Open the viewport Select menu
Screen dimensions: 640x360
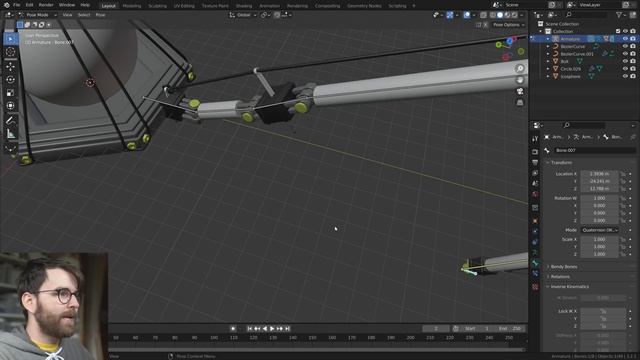pos(84,15)
